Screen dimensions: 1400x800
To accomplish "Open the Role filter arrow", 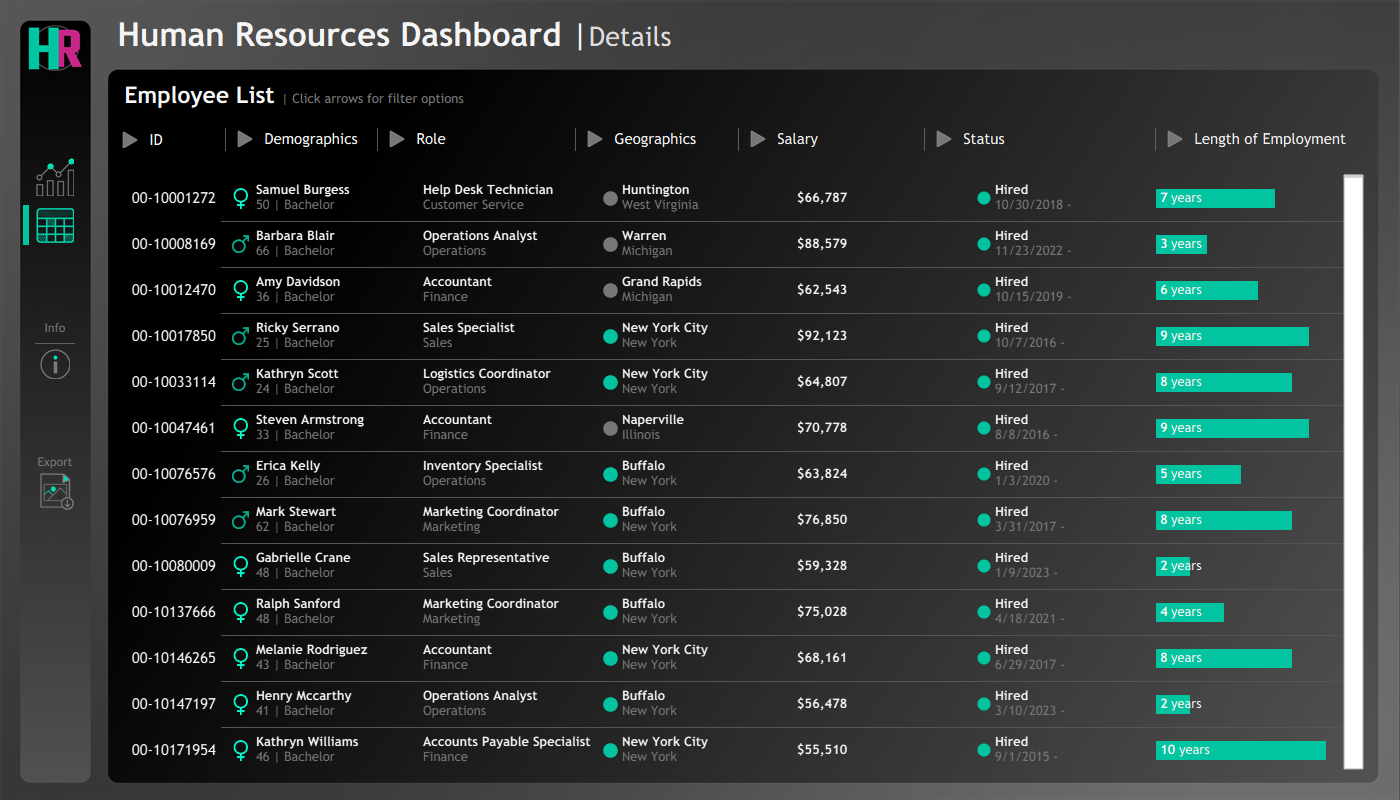I will click(397, 139).
